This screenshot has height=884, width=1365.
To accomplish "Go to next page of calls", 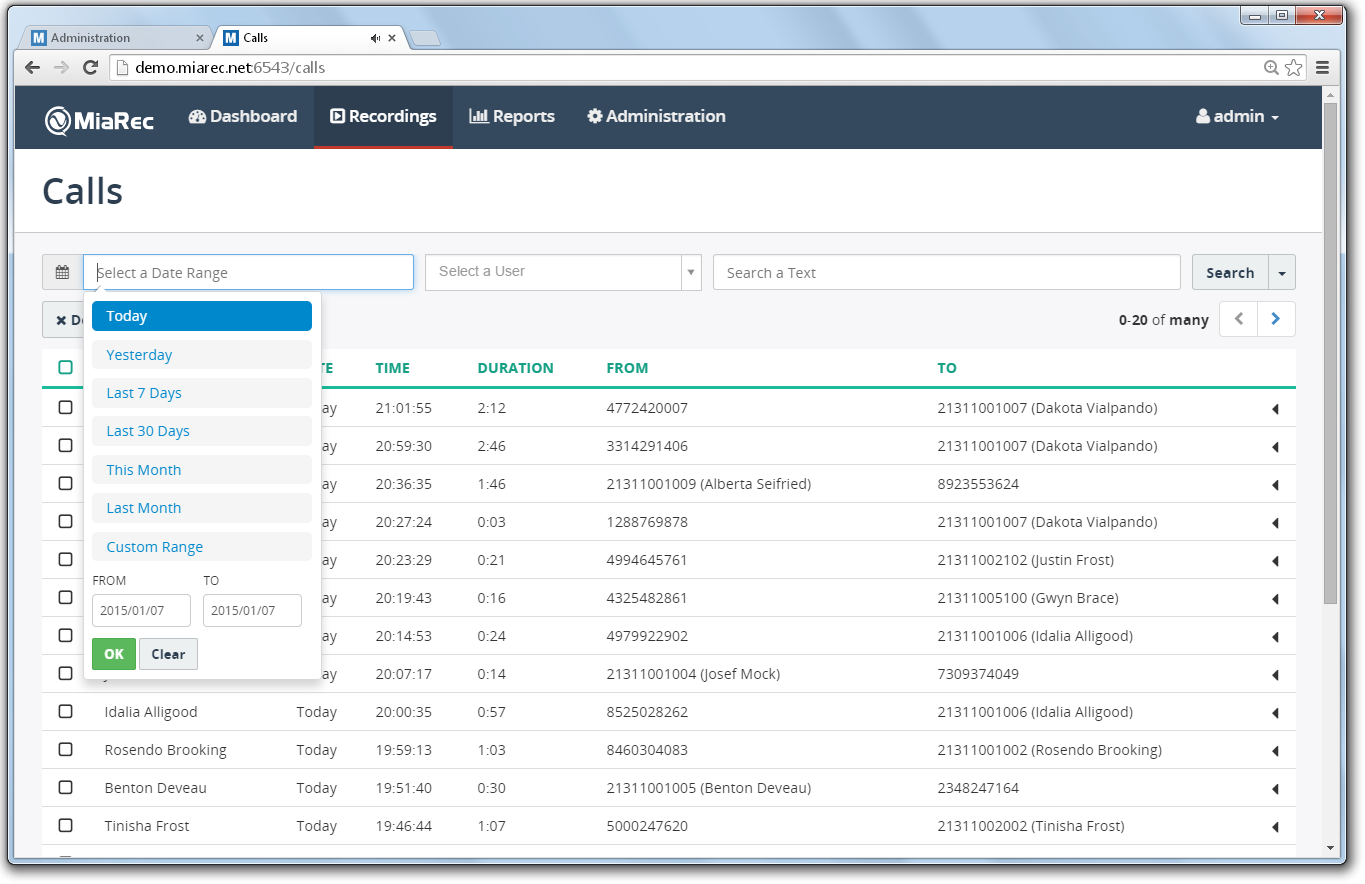I will 1276,319.
